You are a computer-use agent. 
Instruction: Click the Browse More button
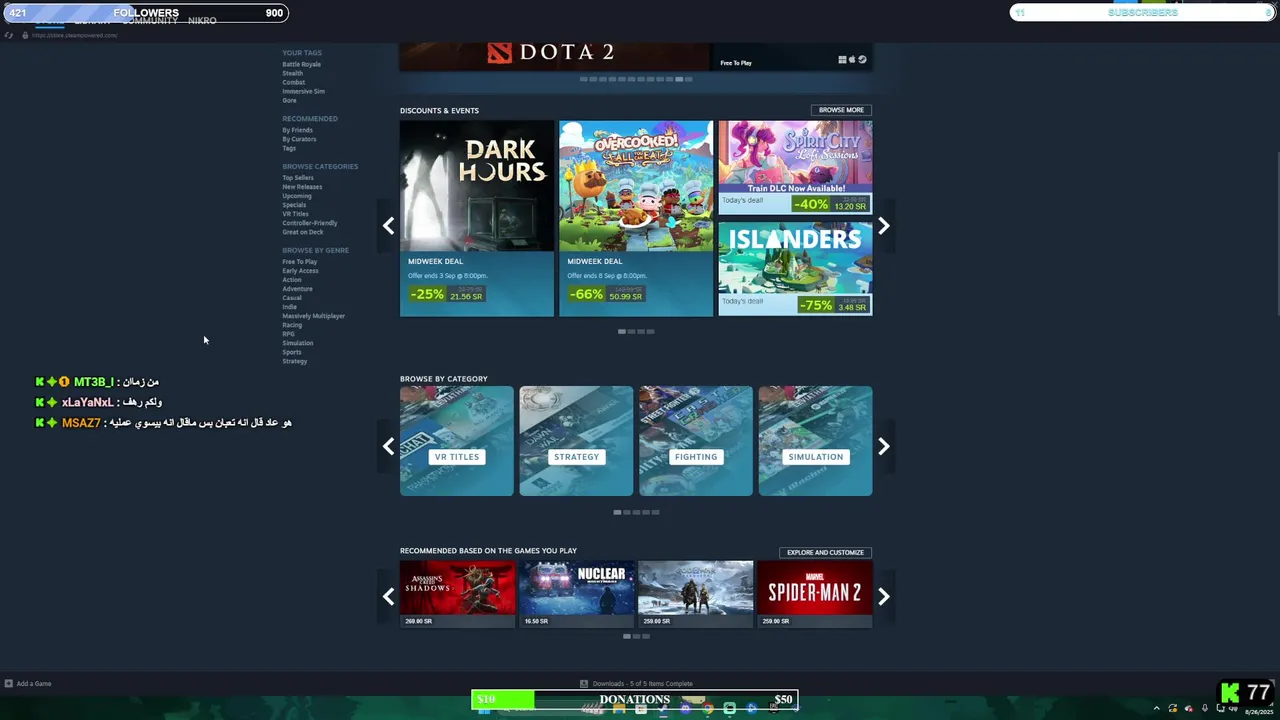click(x=841, y=110)
